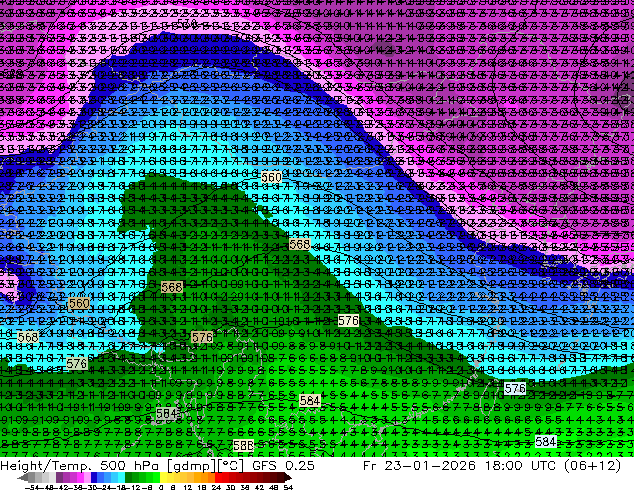
Task: Click the dark brown right arrow end of color scale
Action: (287, 478)
